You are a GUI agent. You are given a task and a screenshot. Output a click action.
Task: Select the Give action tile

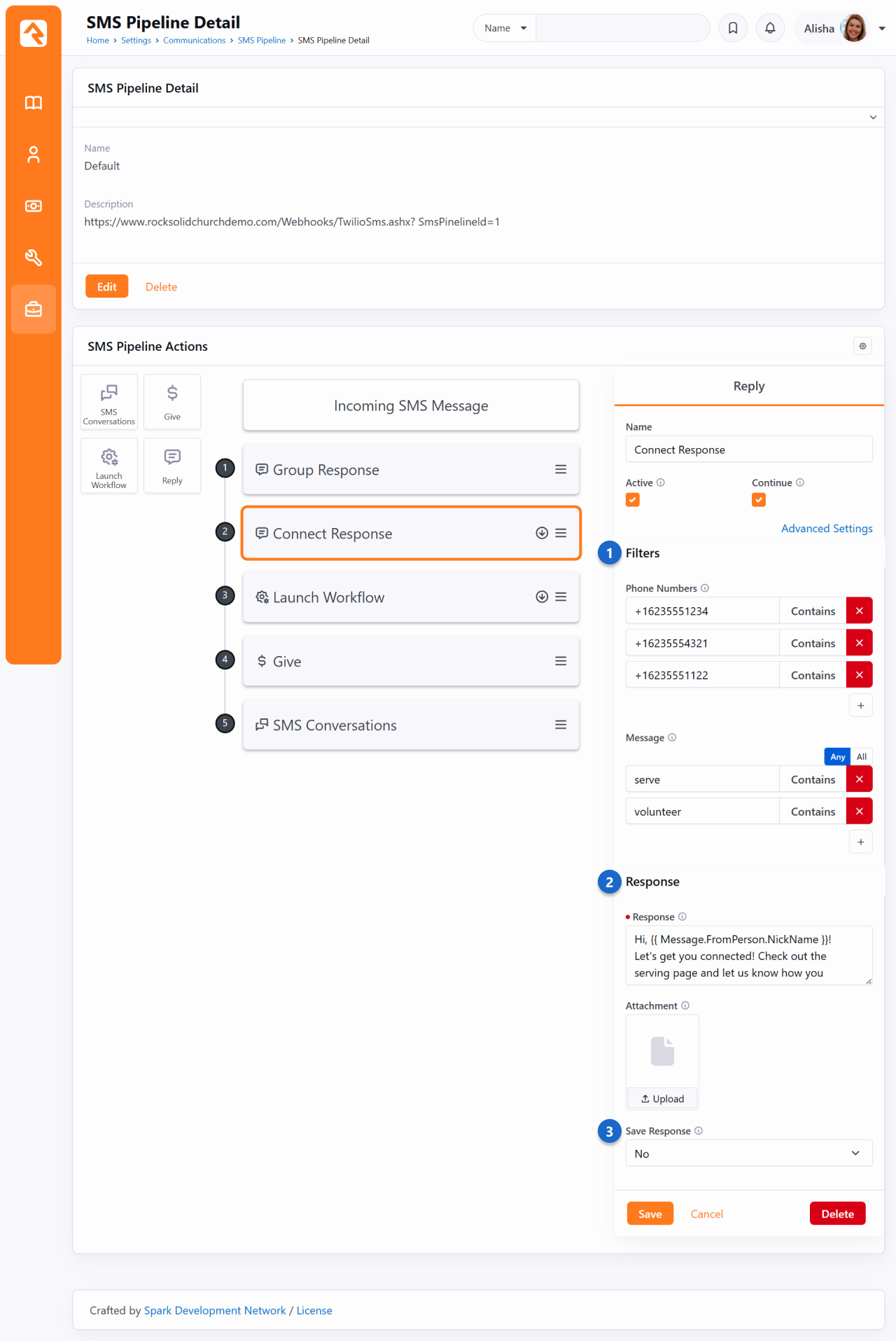(x=172, y=402)
